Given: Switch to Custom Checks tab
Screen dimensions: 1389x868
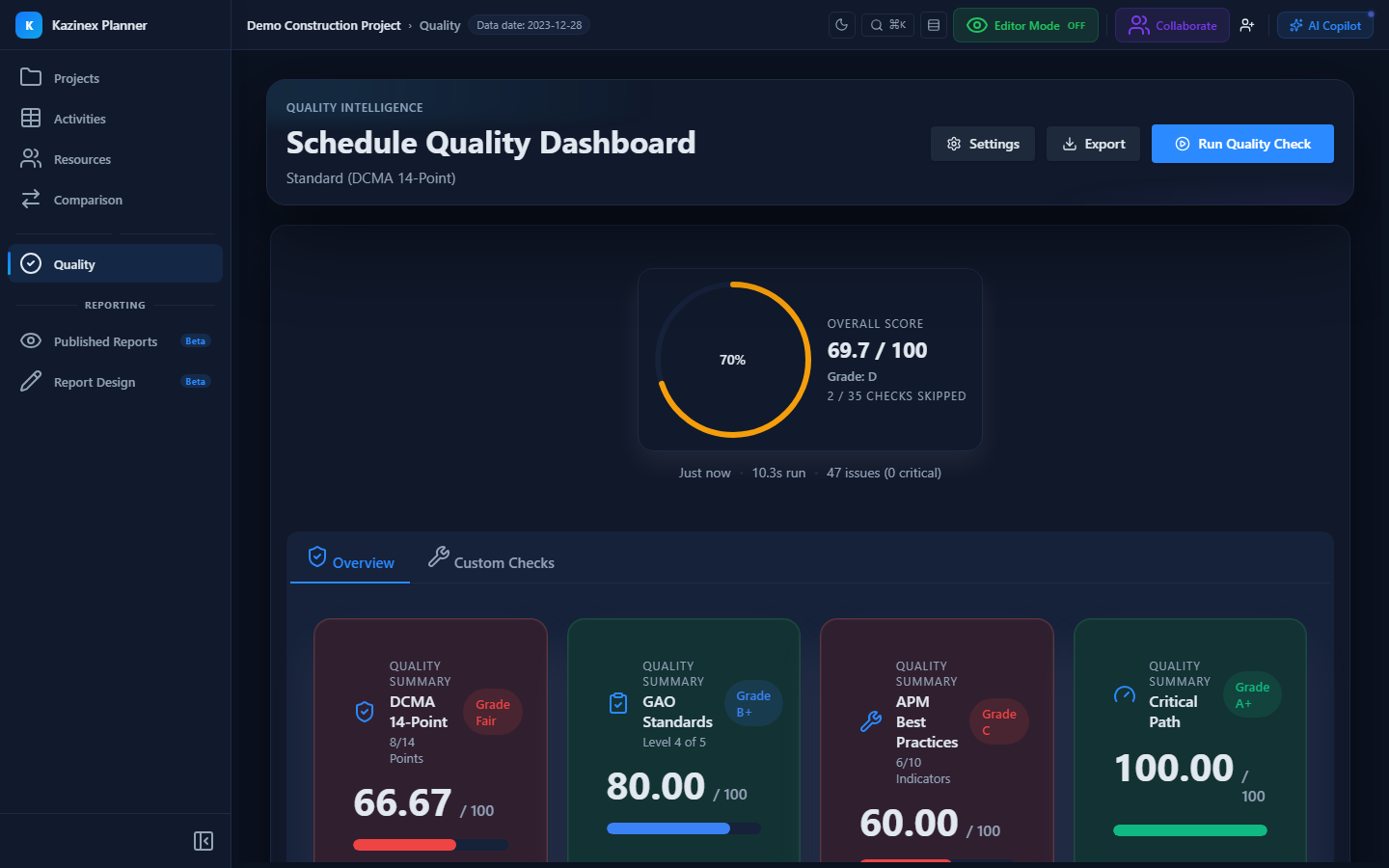Looking at the screenshot, I should (491, 560).
